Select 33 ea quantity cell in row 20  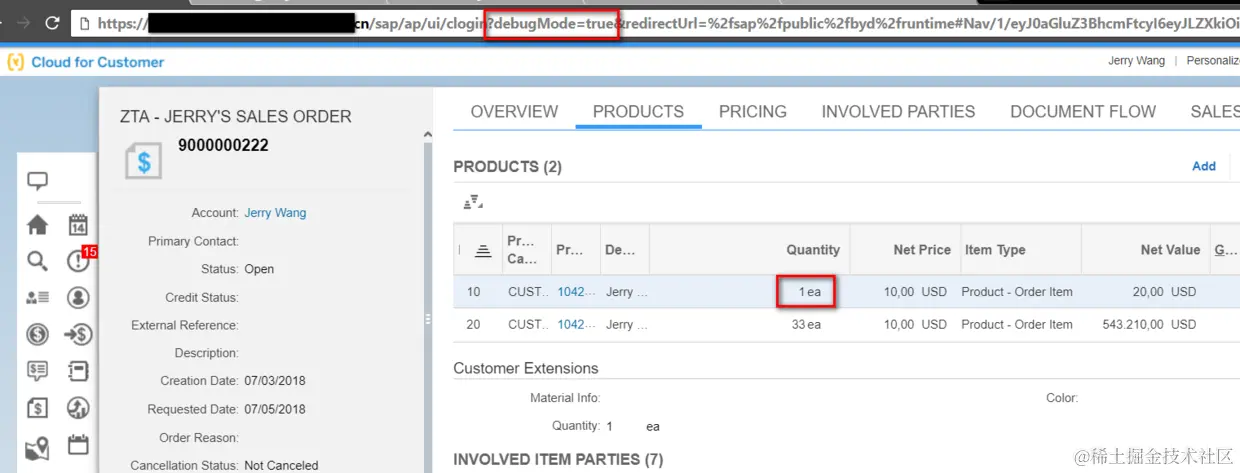(806, 324)
